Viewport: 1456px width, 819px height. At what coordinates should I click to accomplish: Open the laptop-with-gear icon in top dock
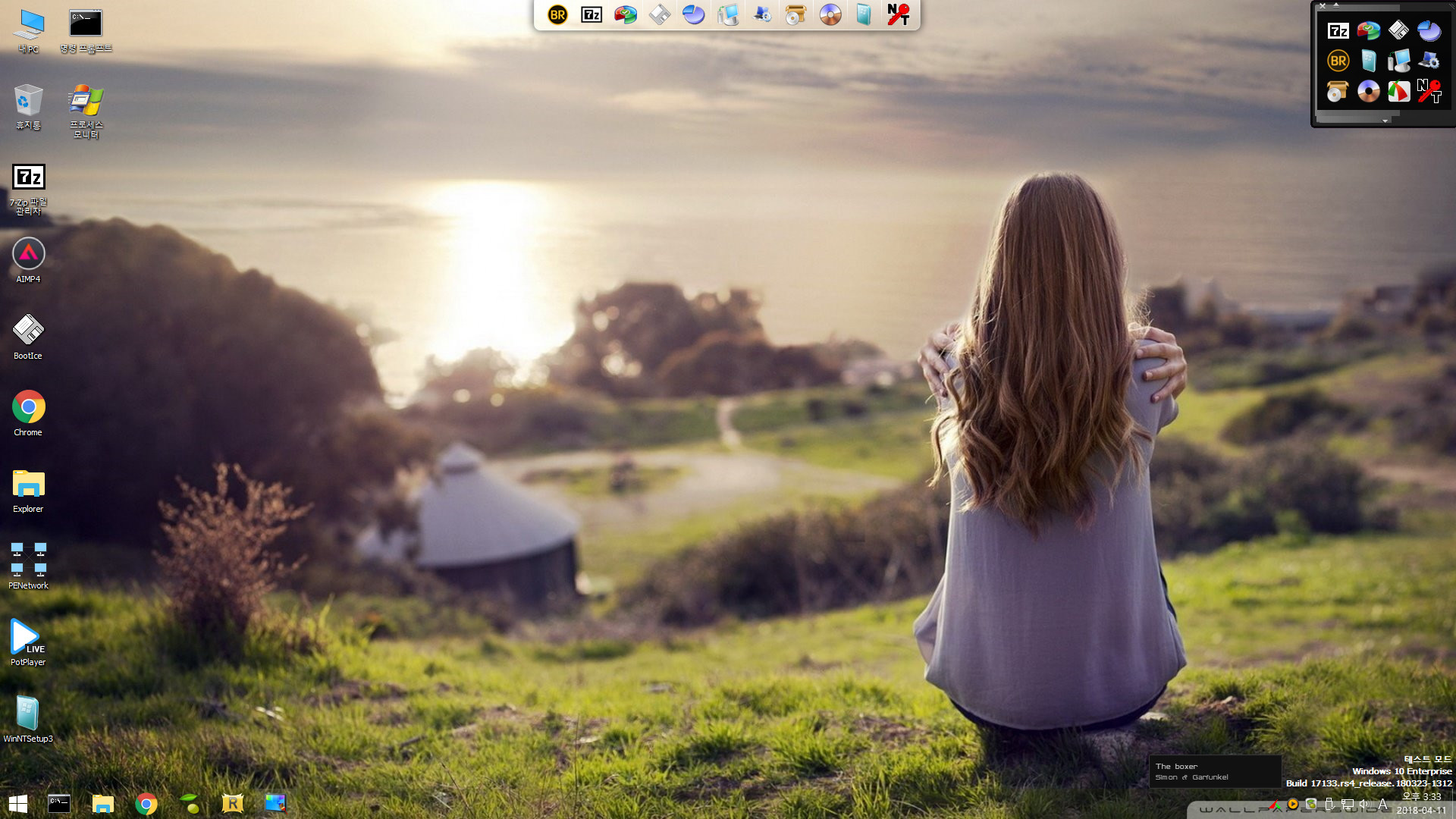[x=762, y=14]
